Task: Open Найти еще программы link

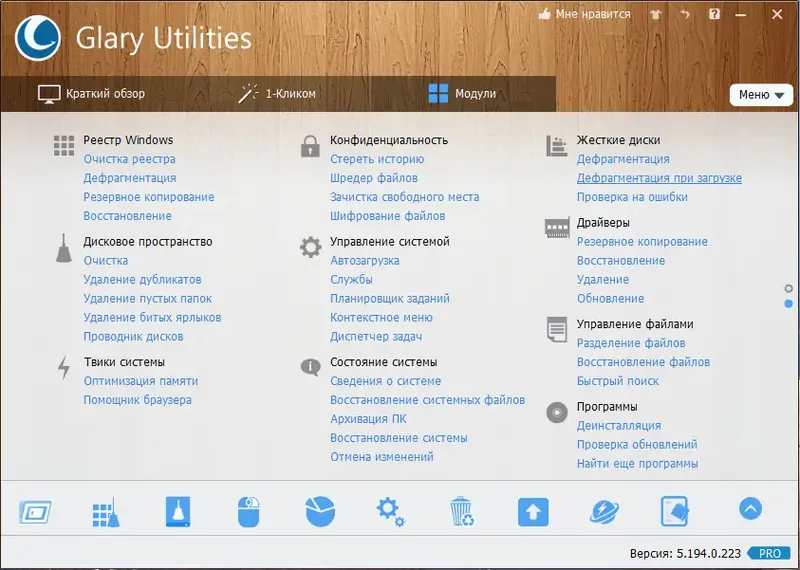Action: point(638,463)
